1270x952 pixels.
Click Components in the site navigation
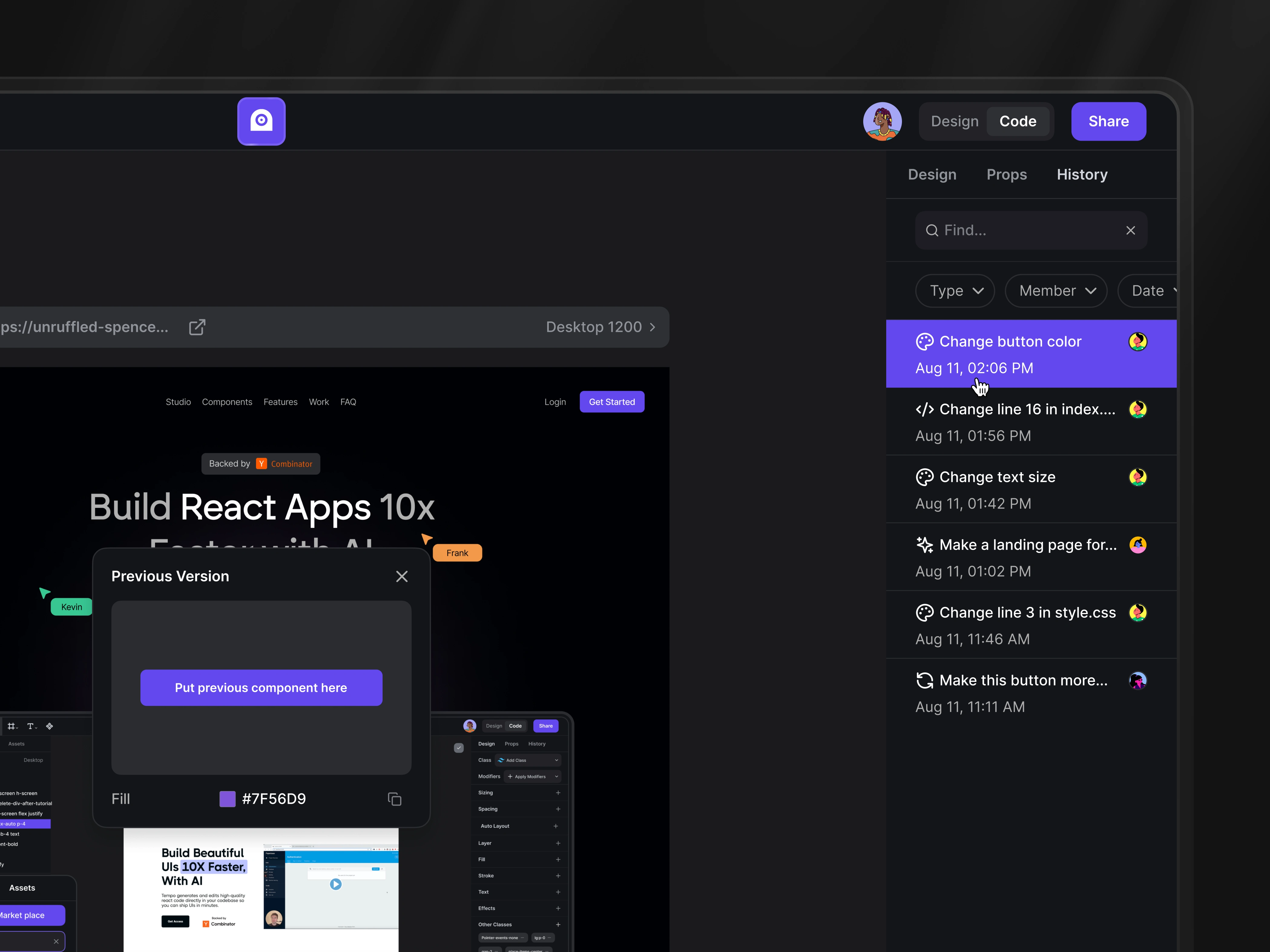pyautogui.click(x=227, y=402)
